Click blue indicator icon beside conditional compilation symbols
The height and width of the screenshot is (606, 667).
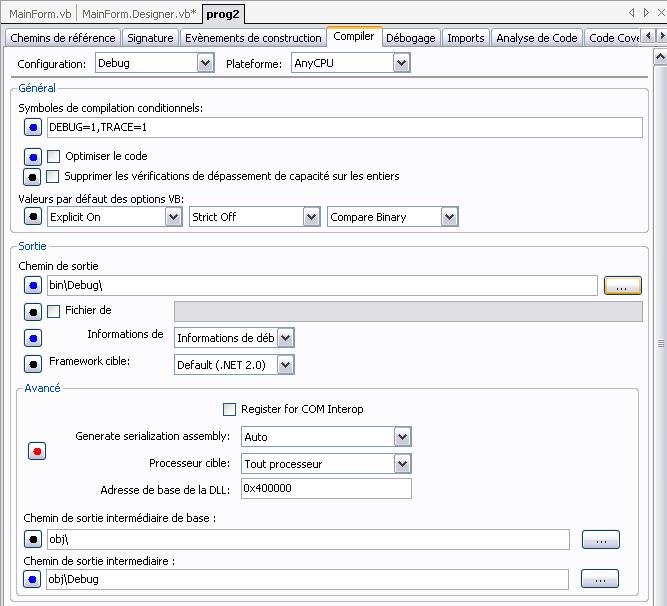[x=33, y=128]
